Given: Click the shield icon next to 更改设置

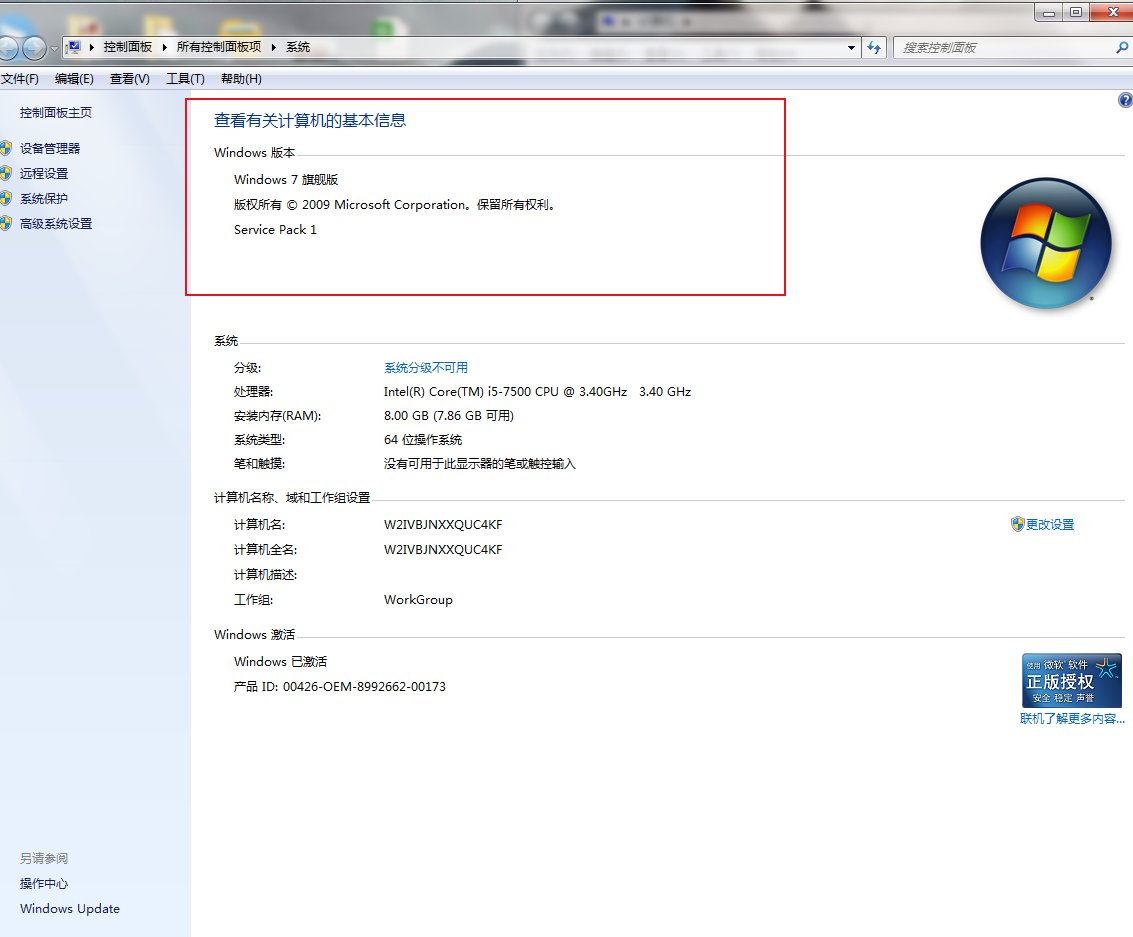Looking at the screenshot, I should click(1017, 523).
